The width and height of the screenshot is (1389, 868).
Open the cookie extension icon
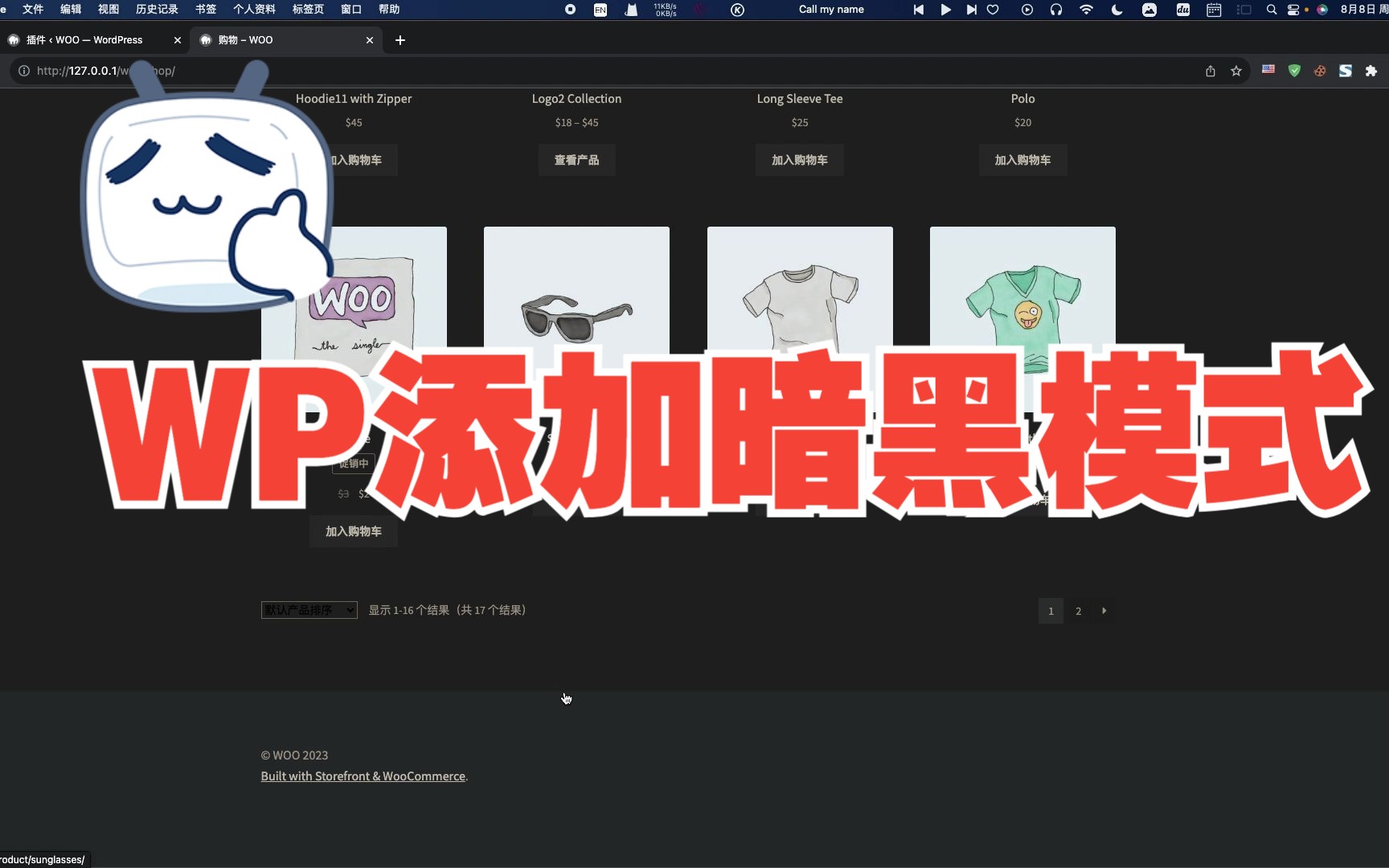click(x=1320, y=71)
